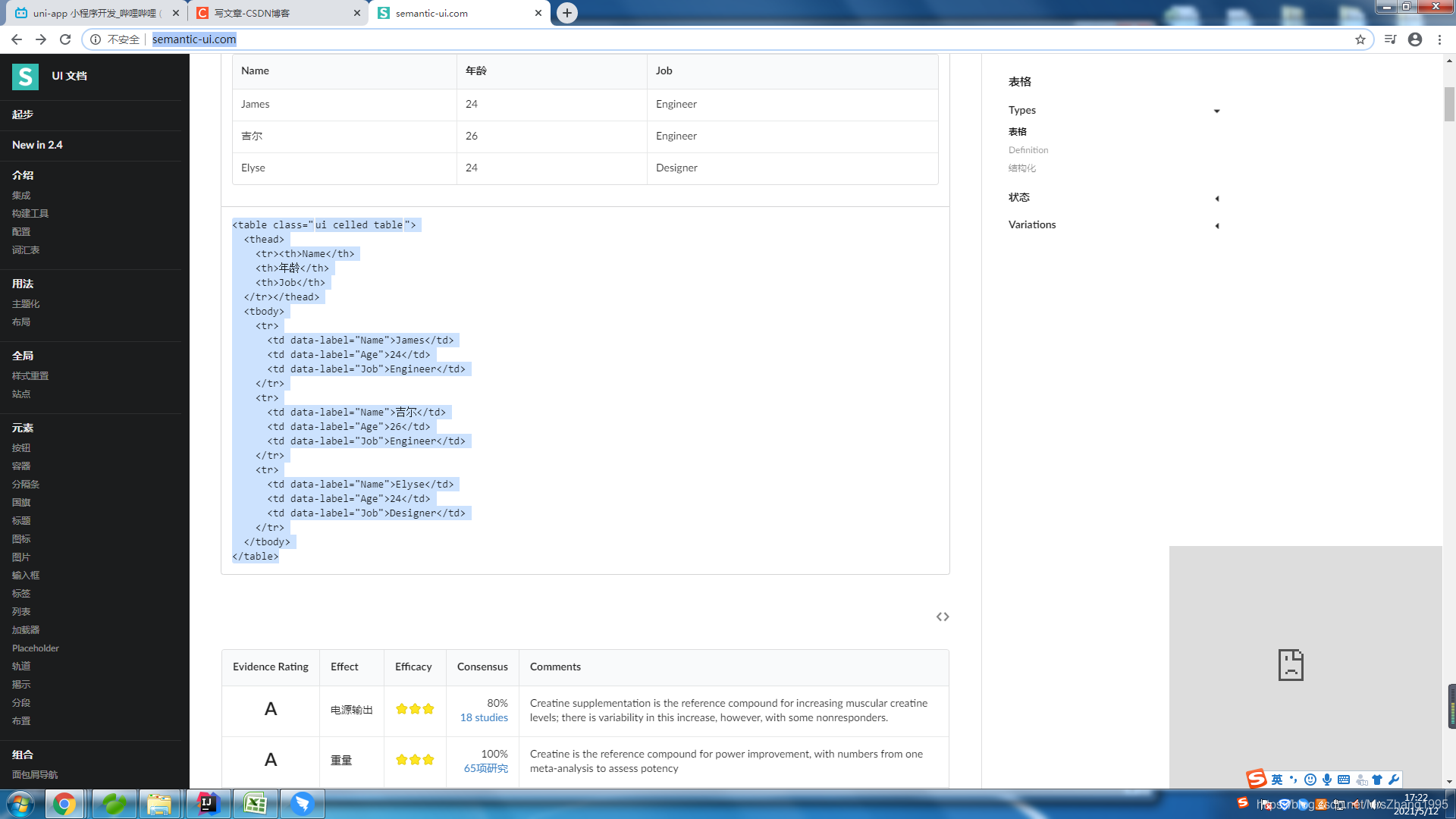Click the user profile icon in toolbar
Screen dimensions: 1456x819
coord(1415,39)
